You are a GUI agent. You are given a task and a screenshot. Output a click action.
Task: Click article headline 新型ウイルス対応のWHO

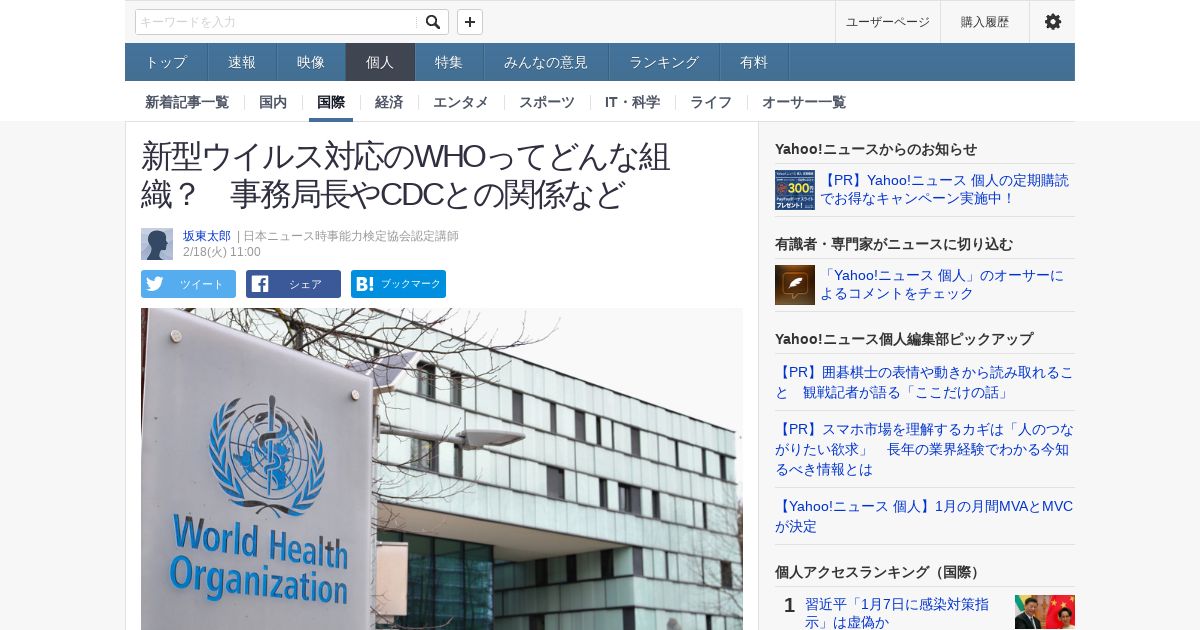point(406,175)
